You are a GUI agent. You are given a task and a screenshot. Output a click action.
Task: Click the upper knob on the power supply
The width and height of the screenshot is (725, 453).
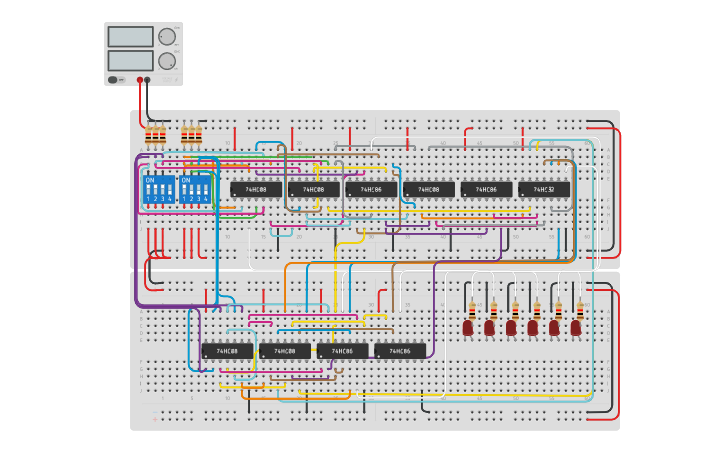click(166, 37)
